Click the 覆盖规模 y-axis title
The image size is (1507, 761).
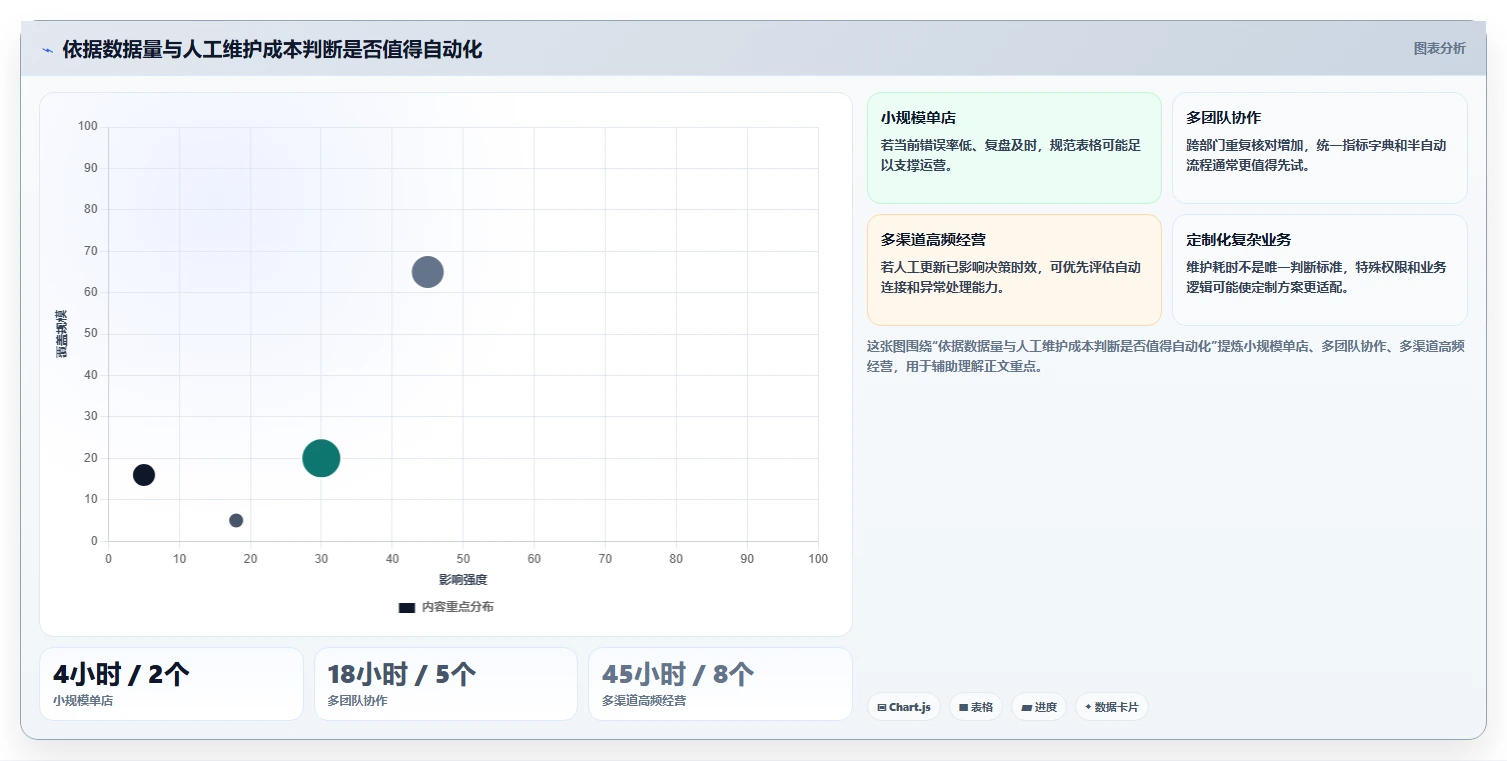[61, 334]
